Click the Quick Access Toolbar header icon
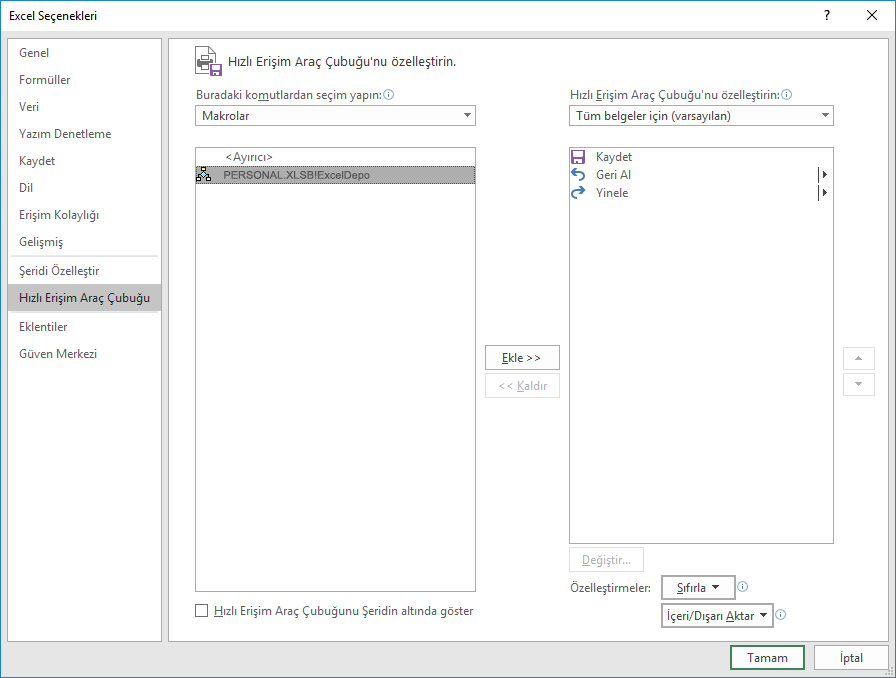The image size is (896, 678). (208, 61)
